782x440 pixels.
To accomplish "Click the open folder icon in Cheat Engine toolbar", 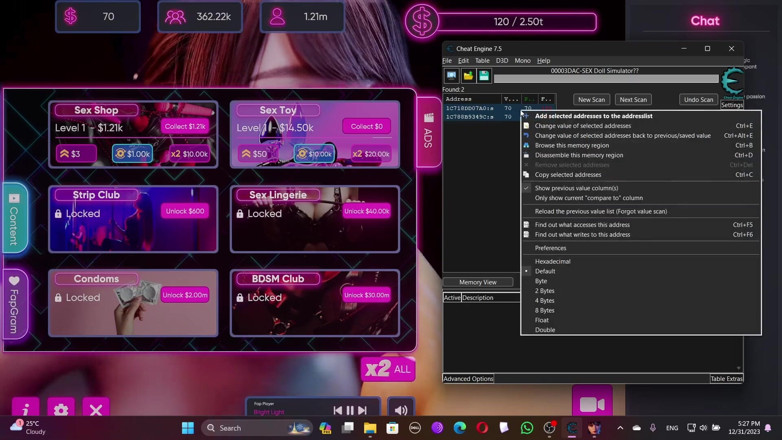I will point(468,76).
